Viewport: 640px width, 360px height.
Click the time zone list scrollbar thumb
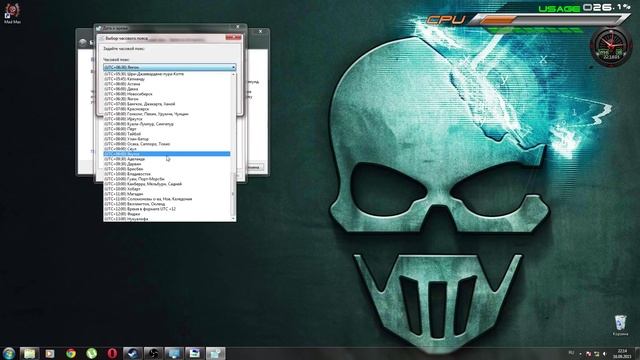[x=233, y=194]
